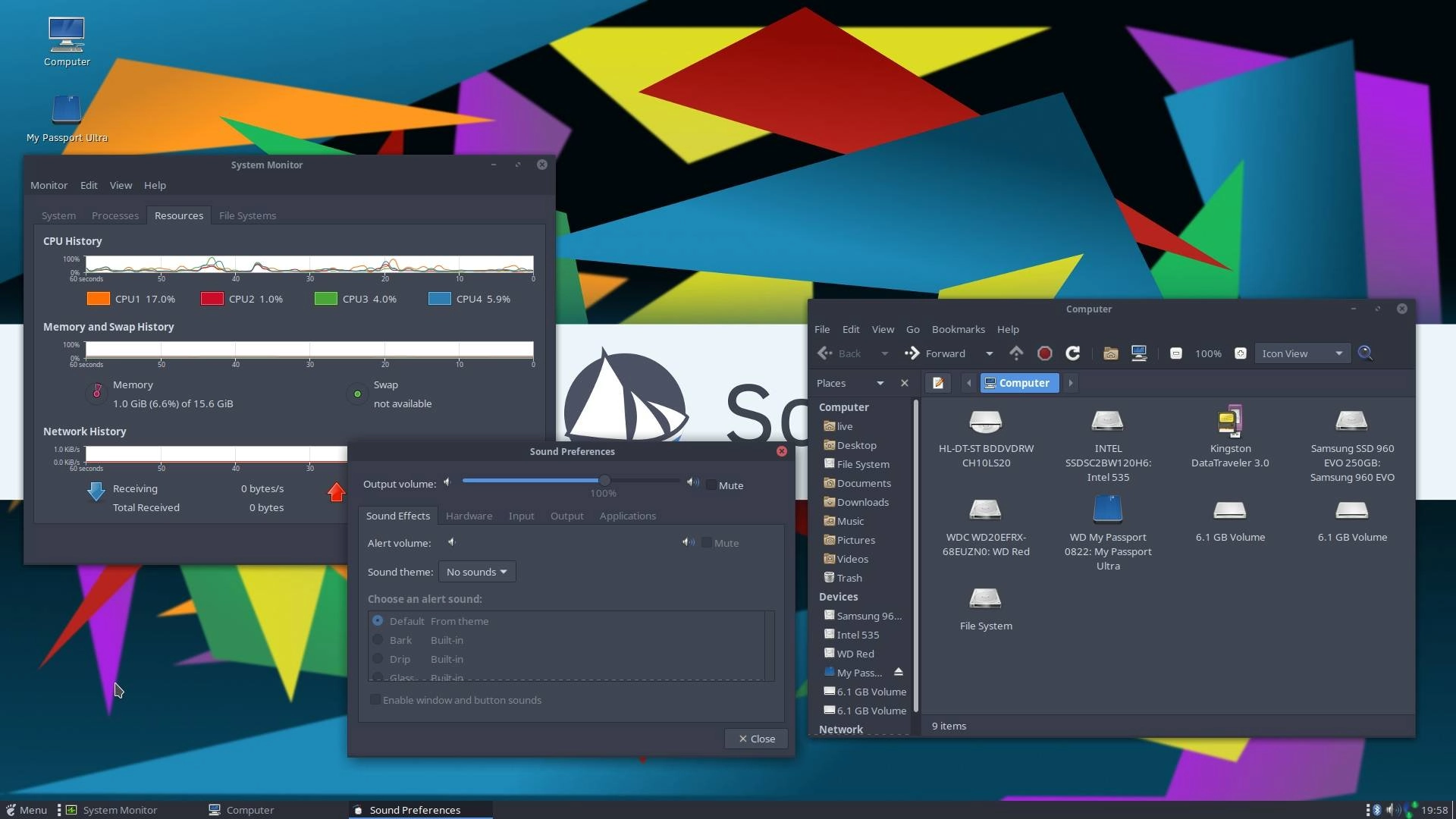Open the Forward history dropdown arrow
Image resolution: width=1456 pixels, height=819 pixels.
989,353
